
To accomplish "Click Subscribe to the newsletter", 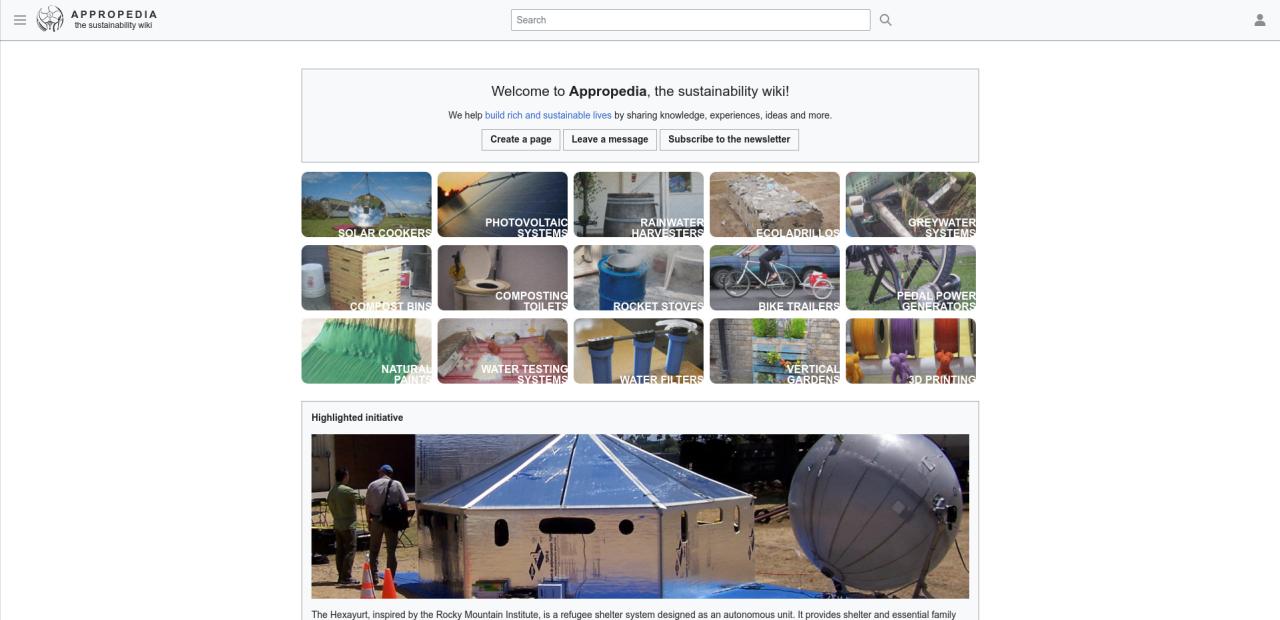I will click(x=729, y=139).
